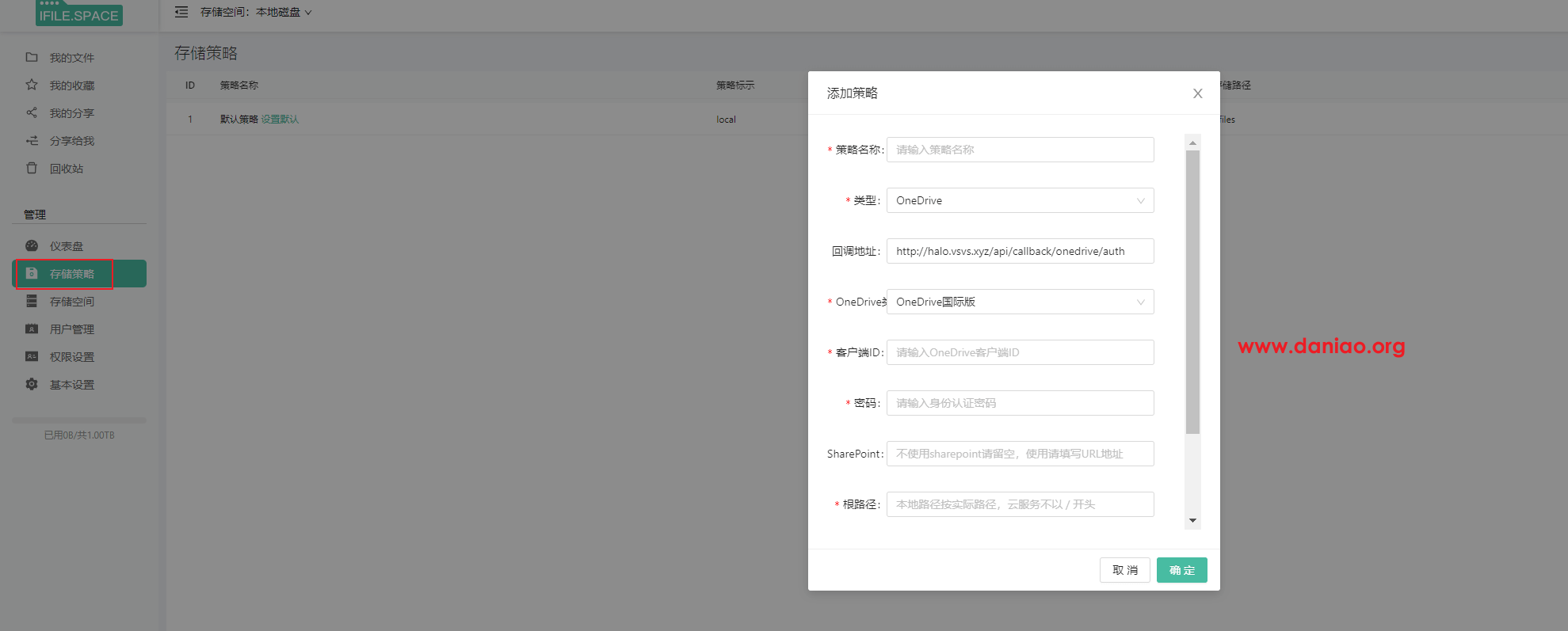Click the share icon for 我的分享

tap(32, 112)
